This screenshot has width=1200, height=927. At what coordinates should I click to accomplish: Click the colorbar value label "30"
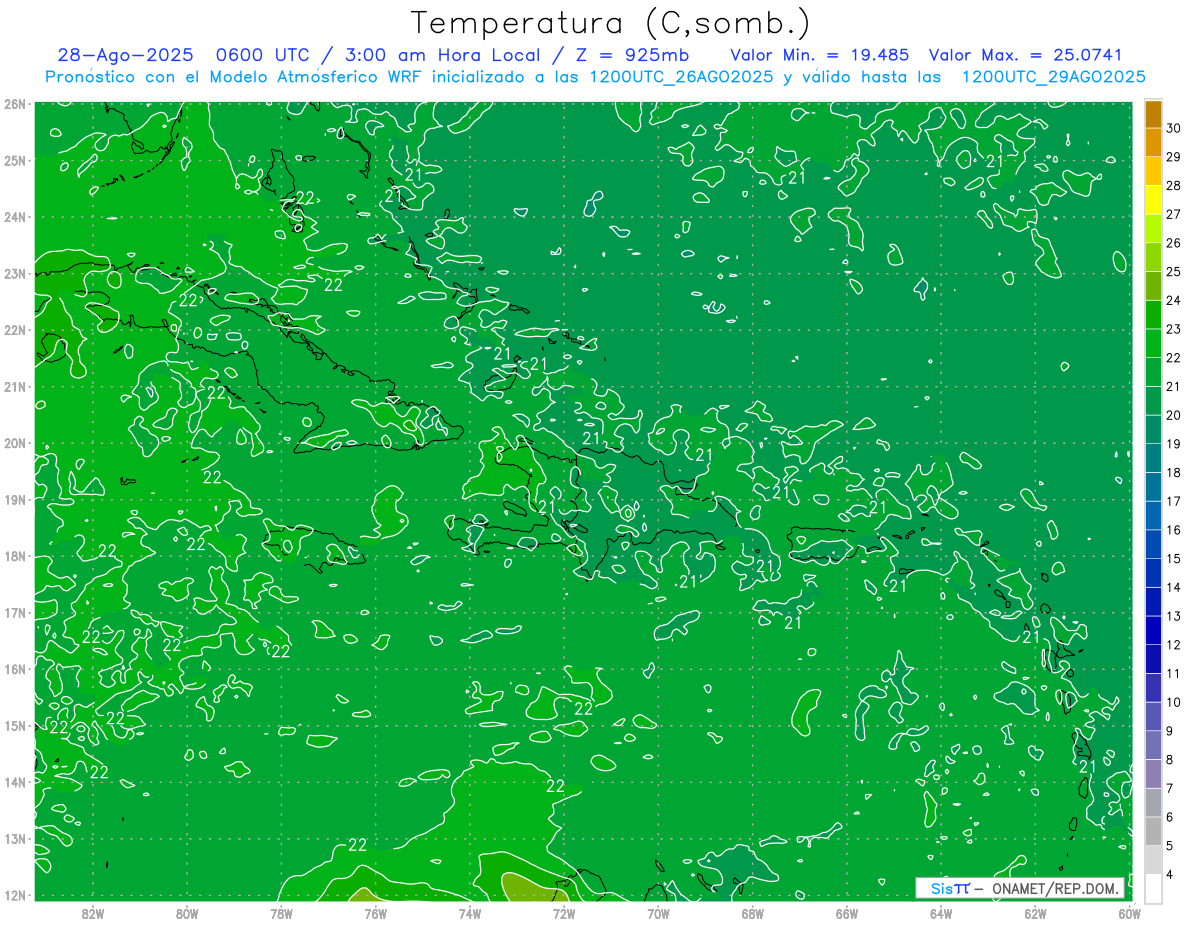tap(1173, 127)
